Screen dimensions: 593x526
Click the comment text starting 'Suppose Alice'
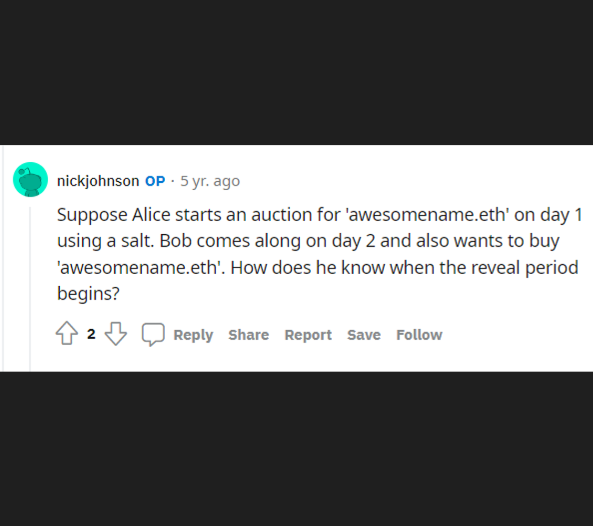click(x=319, y=254)
